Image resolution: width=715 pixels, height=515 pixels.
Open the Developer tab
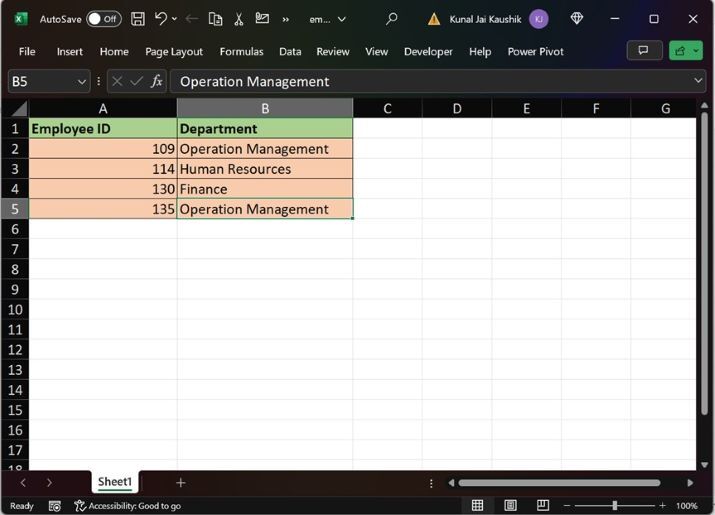pos(428,52)
